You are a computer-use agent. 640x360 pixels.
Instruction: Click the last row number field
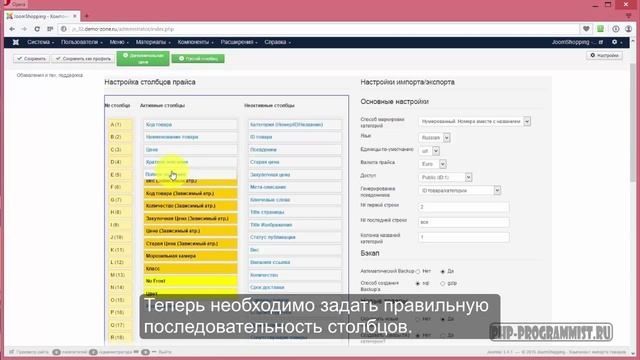[x=464, y=222]
